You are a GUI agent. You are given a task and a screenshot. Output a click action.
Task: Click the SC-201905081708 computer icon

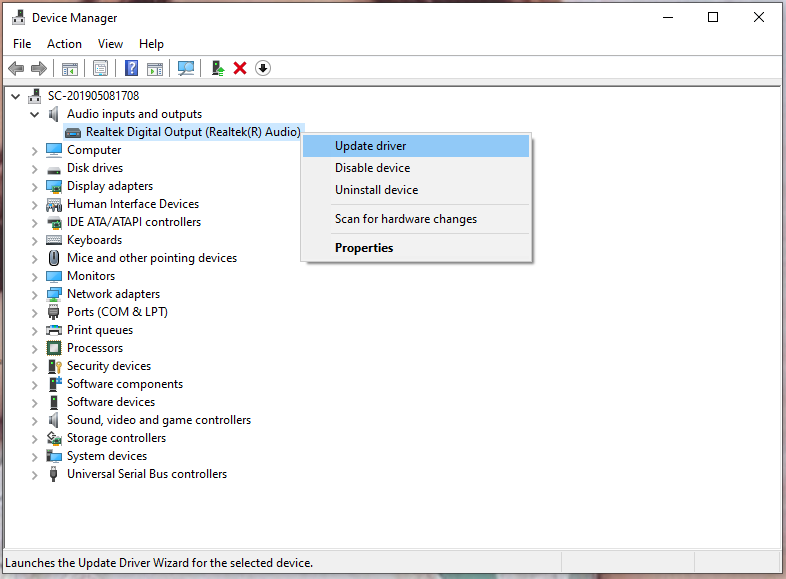pyautogui.click(x=35, y=96)
